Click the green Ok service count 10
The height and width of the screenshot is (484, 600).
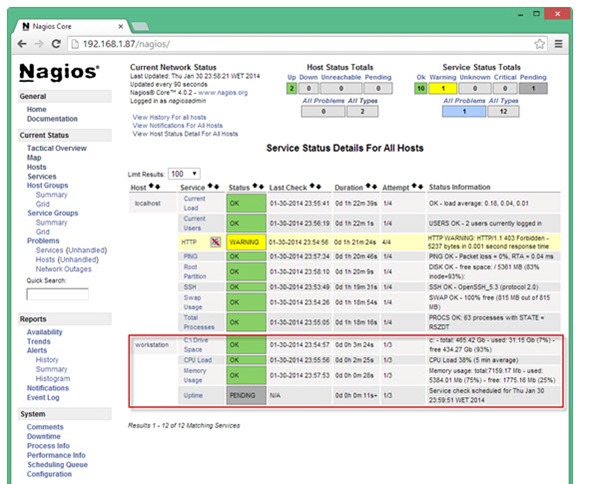421,88
